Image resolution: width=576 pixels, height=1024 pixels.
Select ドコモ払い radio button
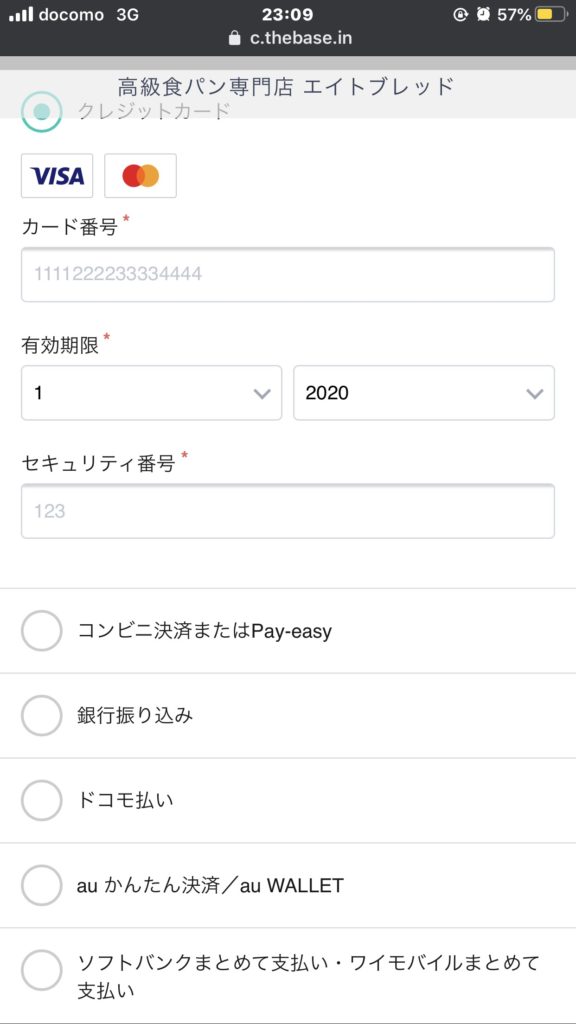[x=42, y=801]
